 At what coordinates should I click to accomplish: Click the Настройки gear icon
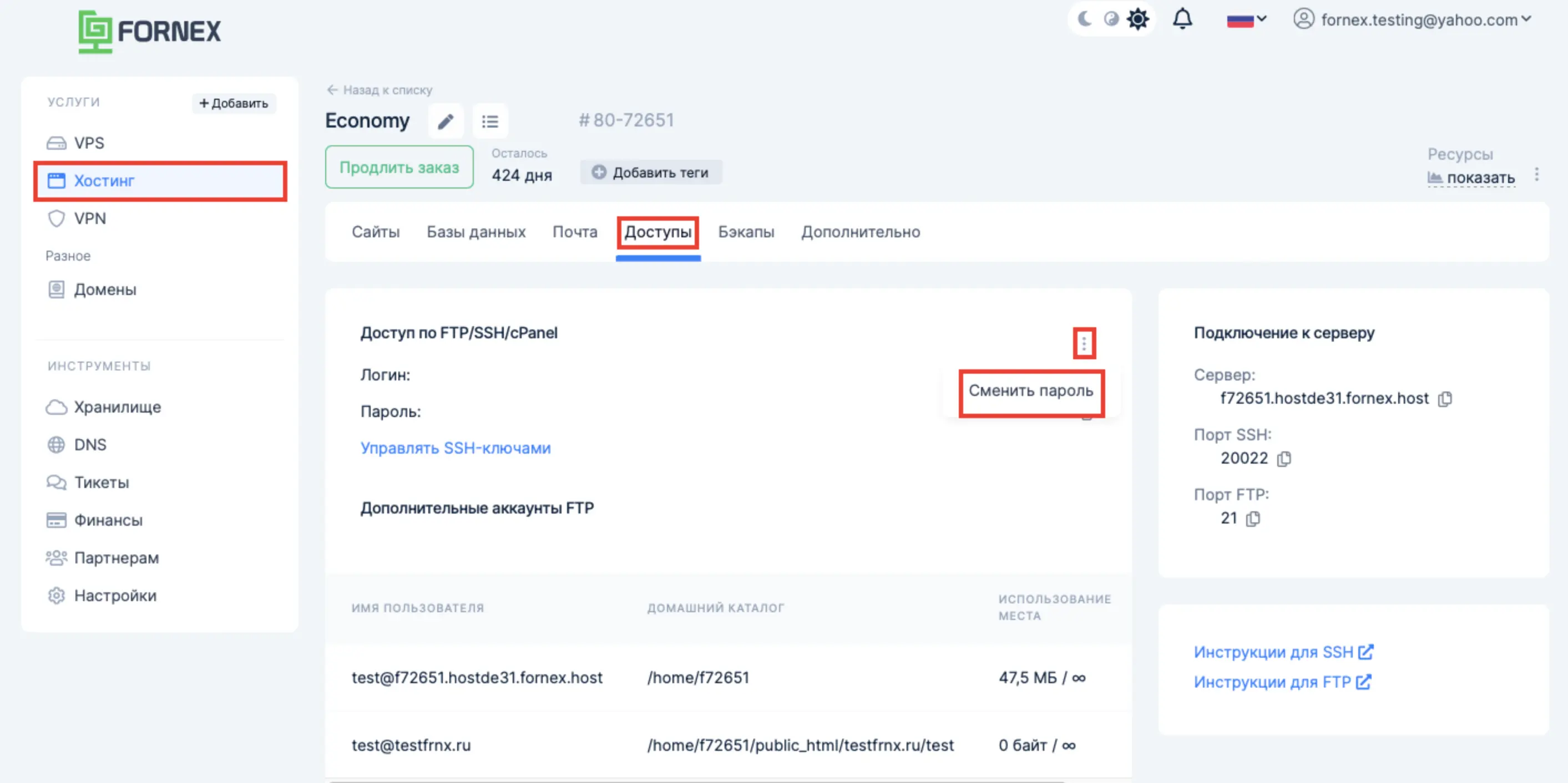pyautogui.click(x=57, y=596)
